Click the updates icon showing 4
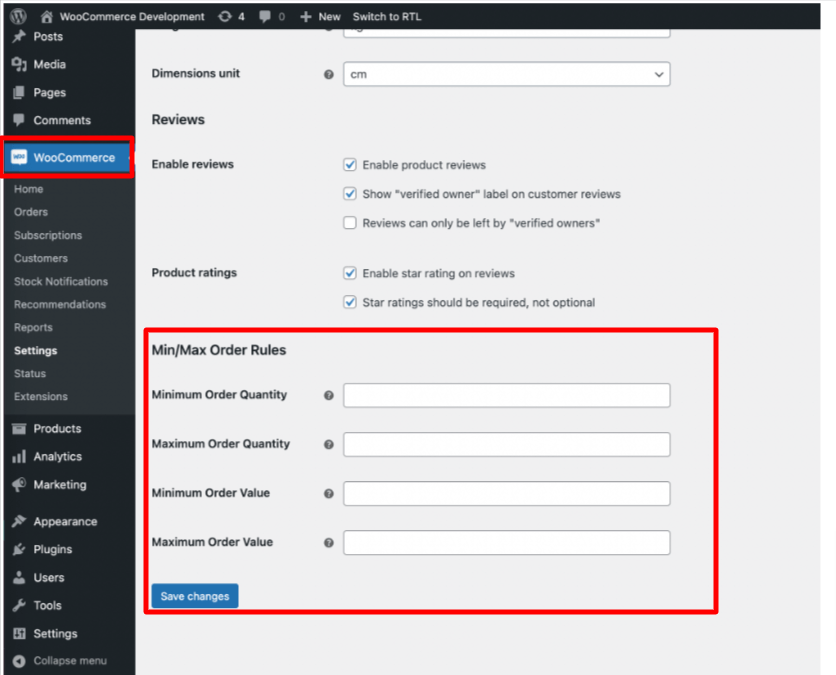This screenshot has height=675, width=836. click(x=225, y=17)
